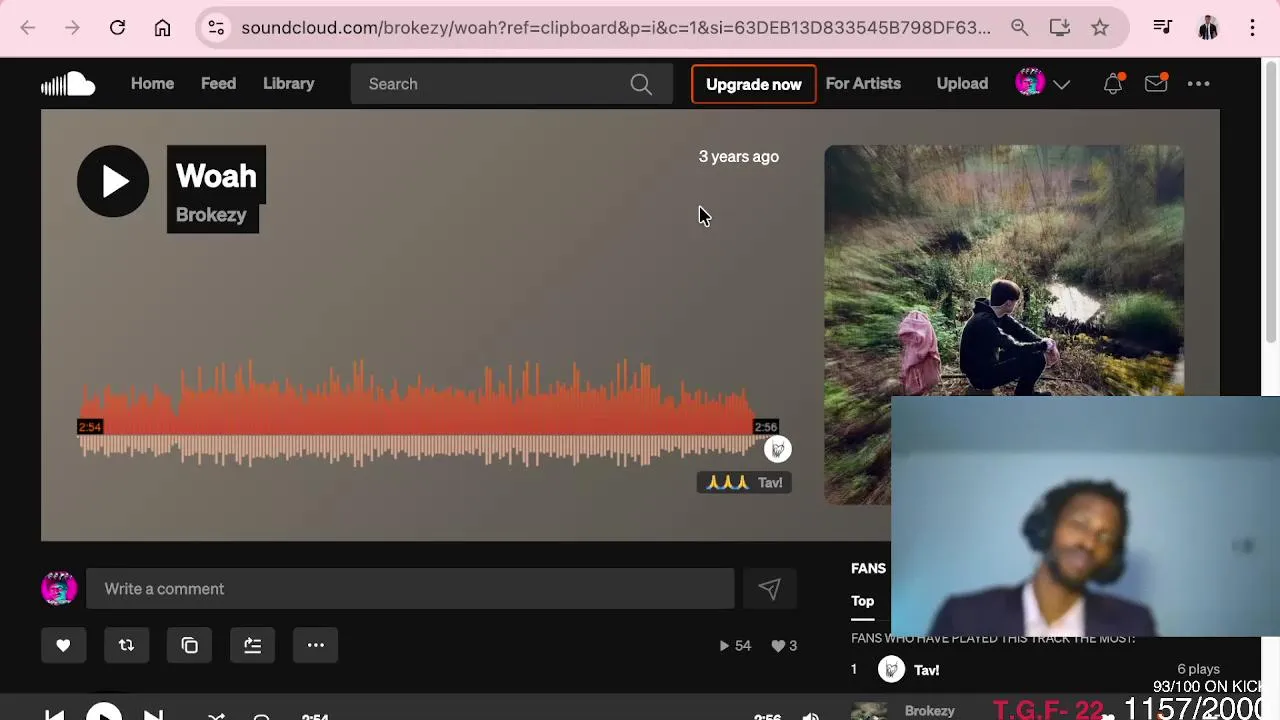Bookmark this page with the star
This screenshot has height=720, width=1280.
coord(1100,28)
